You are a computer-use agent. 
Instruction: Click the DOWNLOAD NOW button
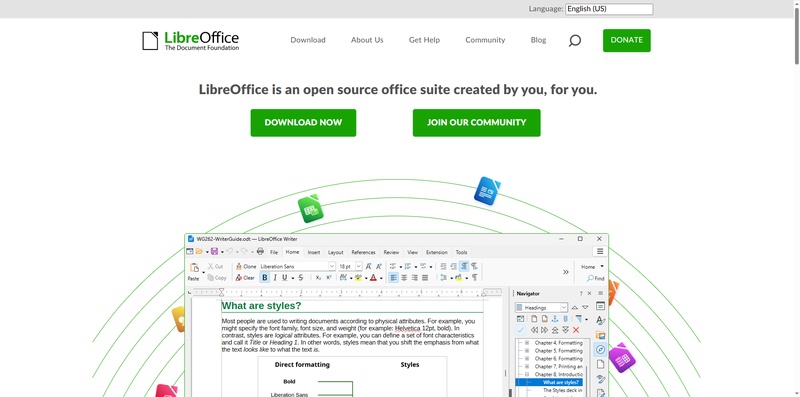pos(303,122)
